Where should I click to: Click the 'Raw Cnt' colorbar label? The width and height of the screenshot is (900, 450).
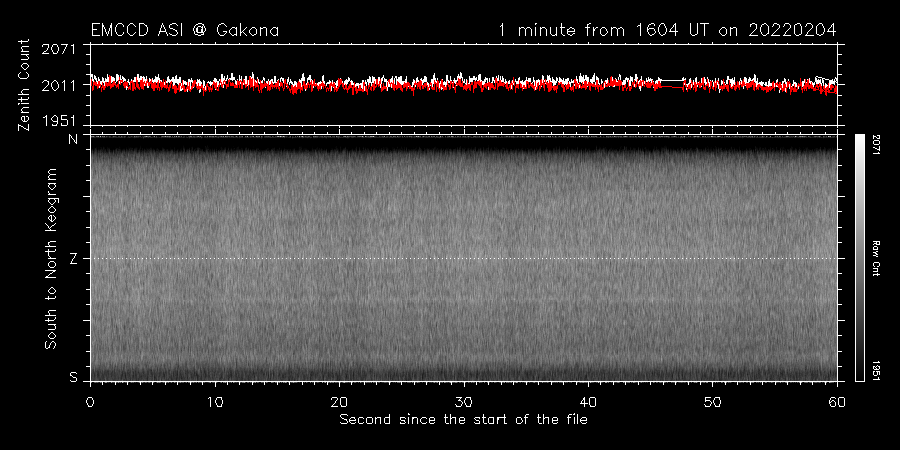click(877, 258)
